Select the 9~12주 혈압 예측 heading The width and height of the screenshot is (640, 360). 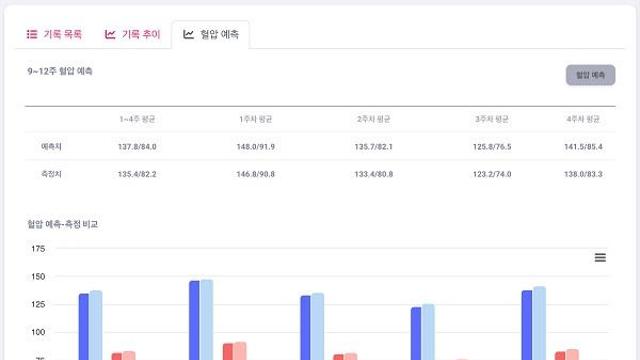click(x=60, y=71)
